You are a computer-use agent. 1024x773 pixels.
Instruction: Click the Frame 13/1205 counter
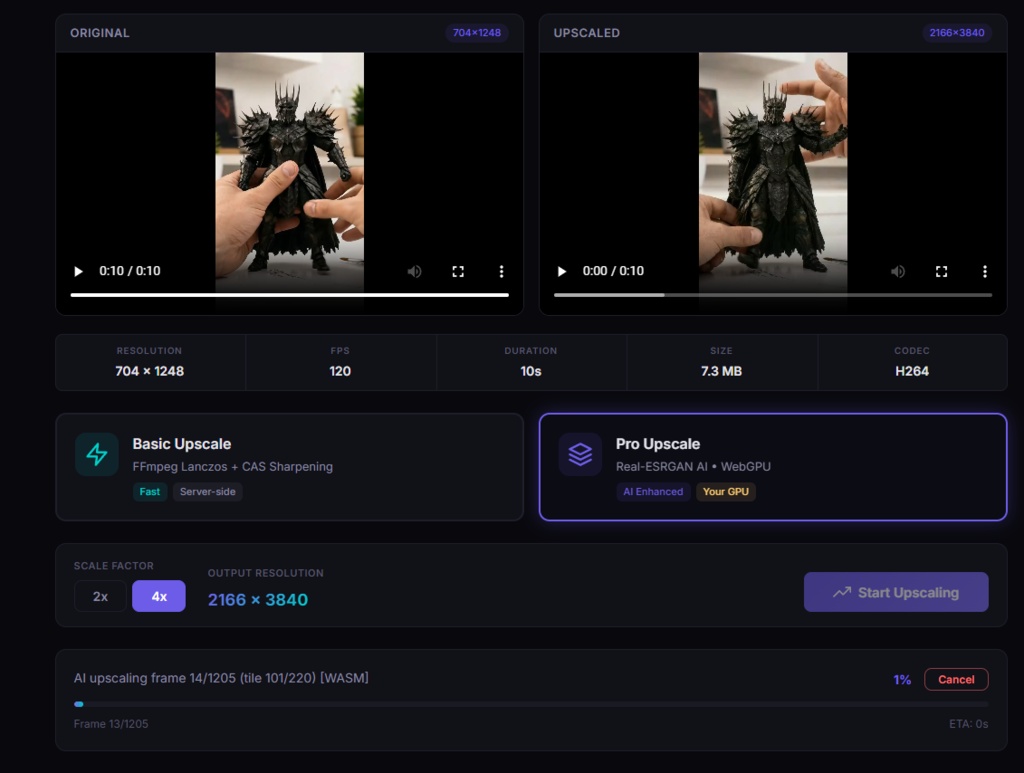pyautogui.click(x=111, y=723)
